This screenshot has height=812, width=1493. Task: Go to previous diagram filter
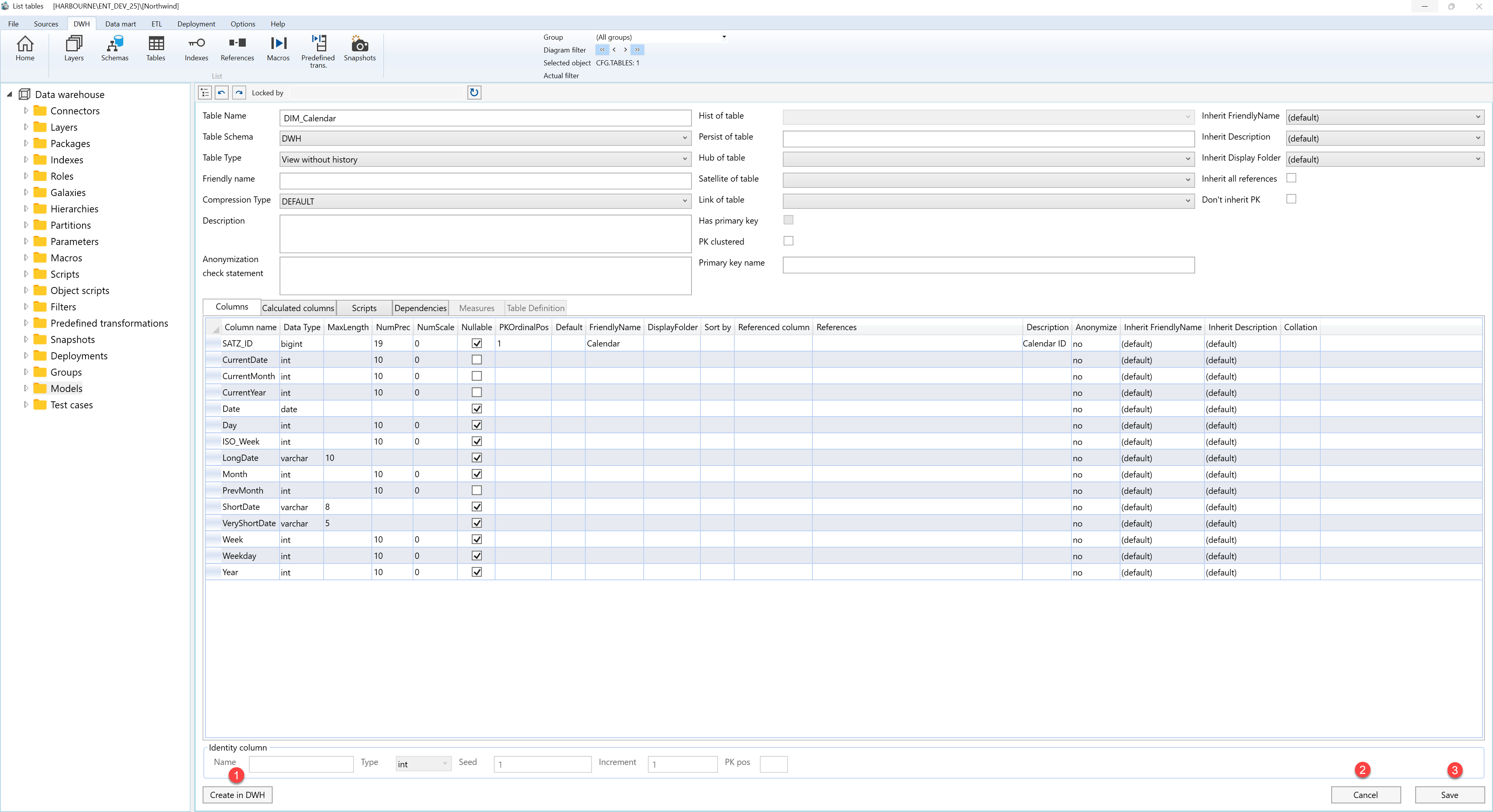point(614,50)
